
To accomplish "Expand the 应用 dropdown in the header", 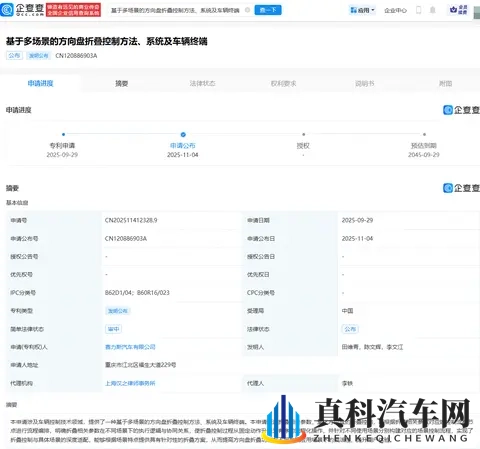I will point(362,10).
